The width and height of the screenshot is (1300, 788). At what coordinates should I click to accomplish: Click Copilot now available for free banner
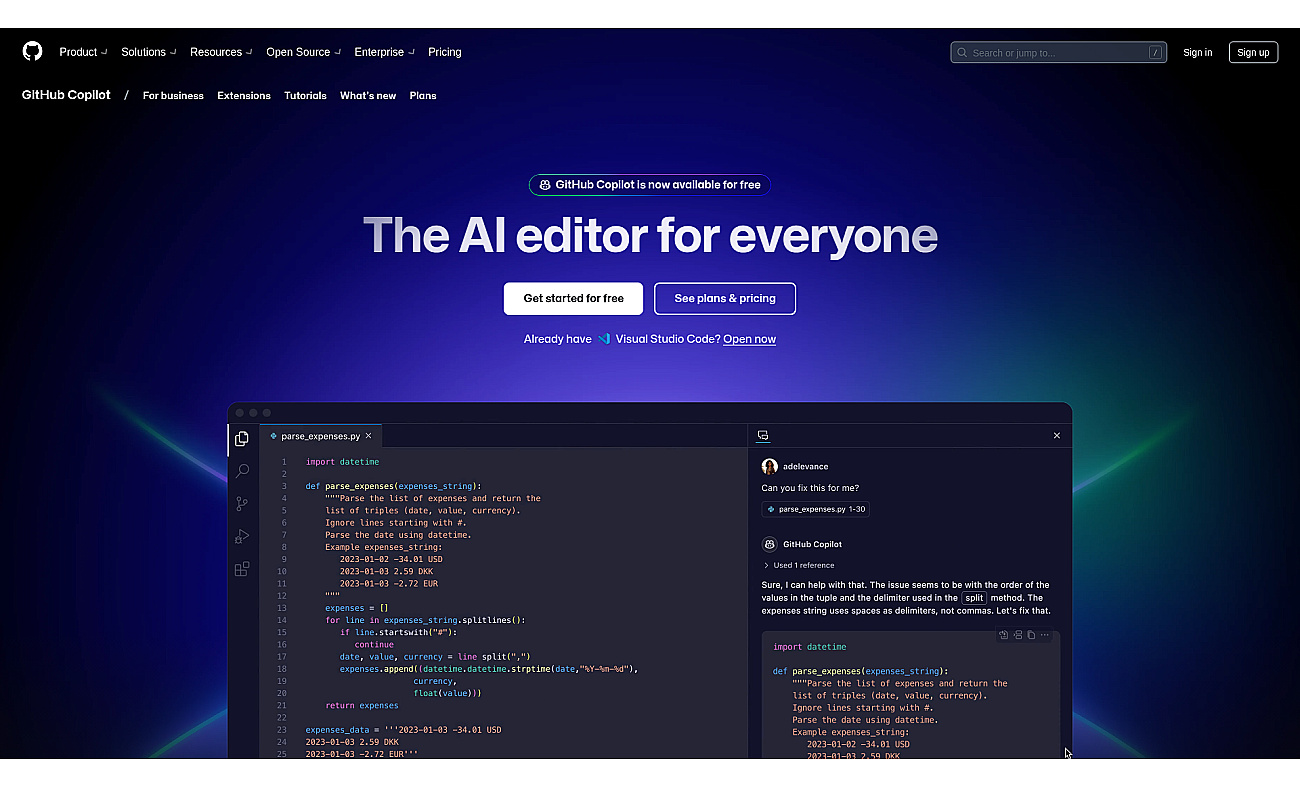[650, 185]
